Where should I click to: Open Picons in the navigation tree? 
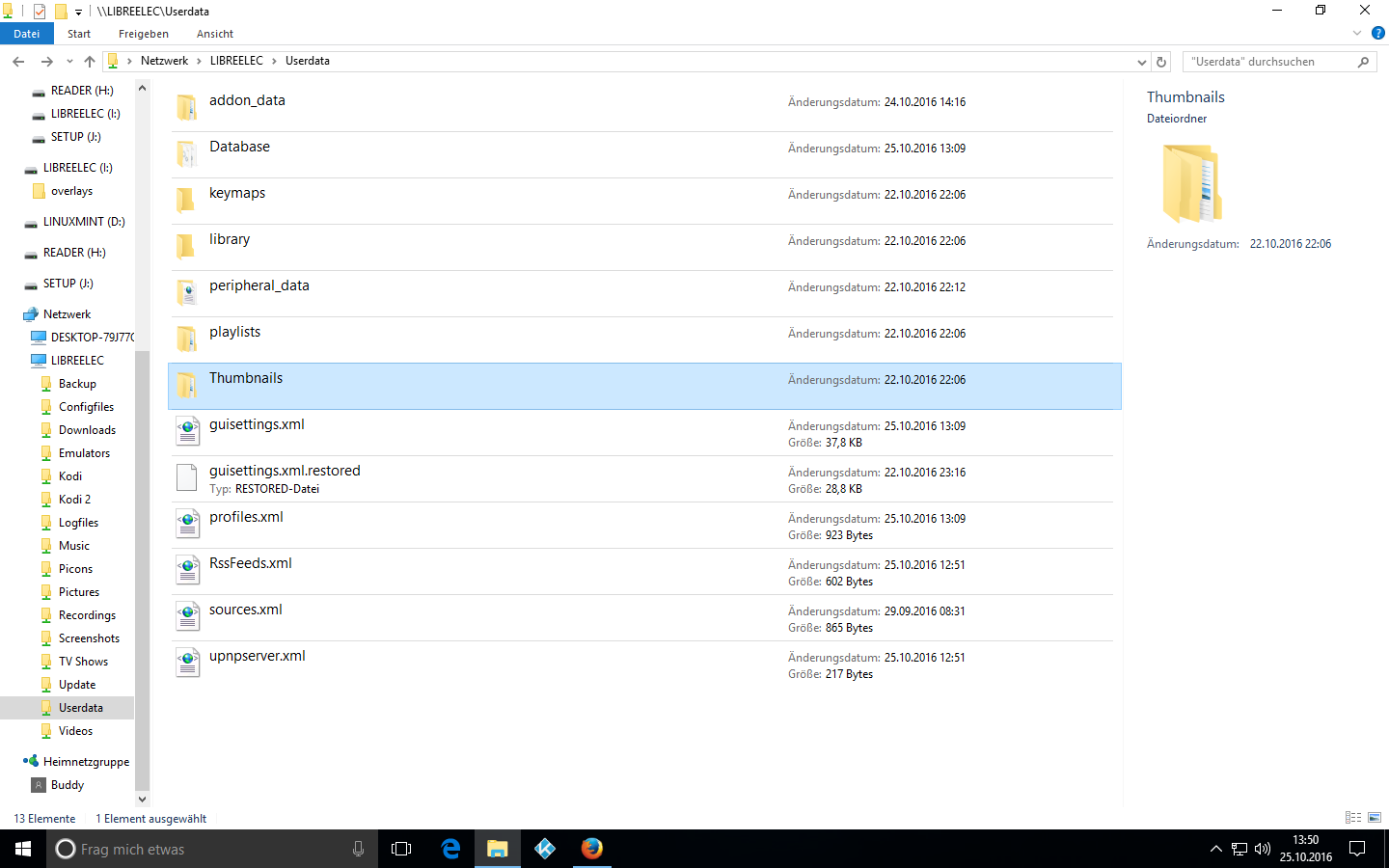[x=75, y=569]
